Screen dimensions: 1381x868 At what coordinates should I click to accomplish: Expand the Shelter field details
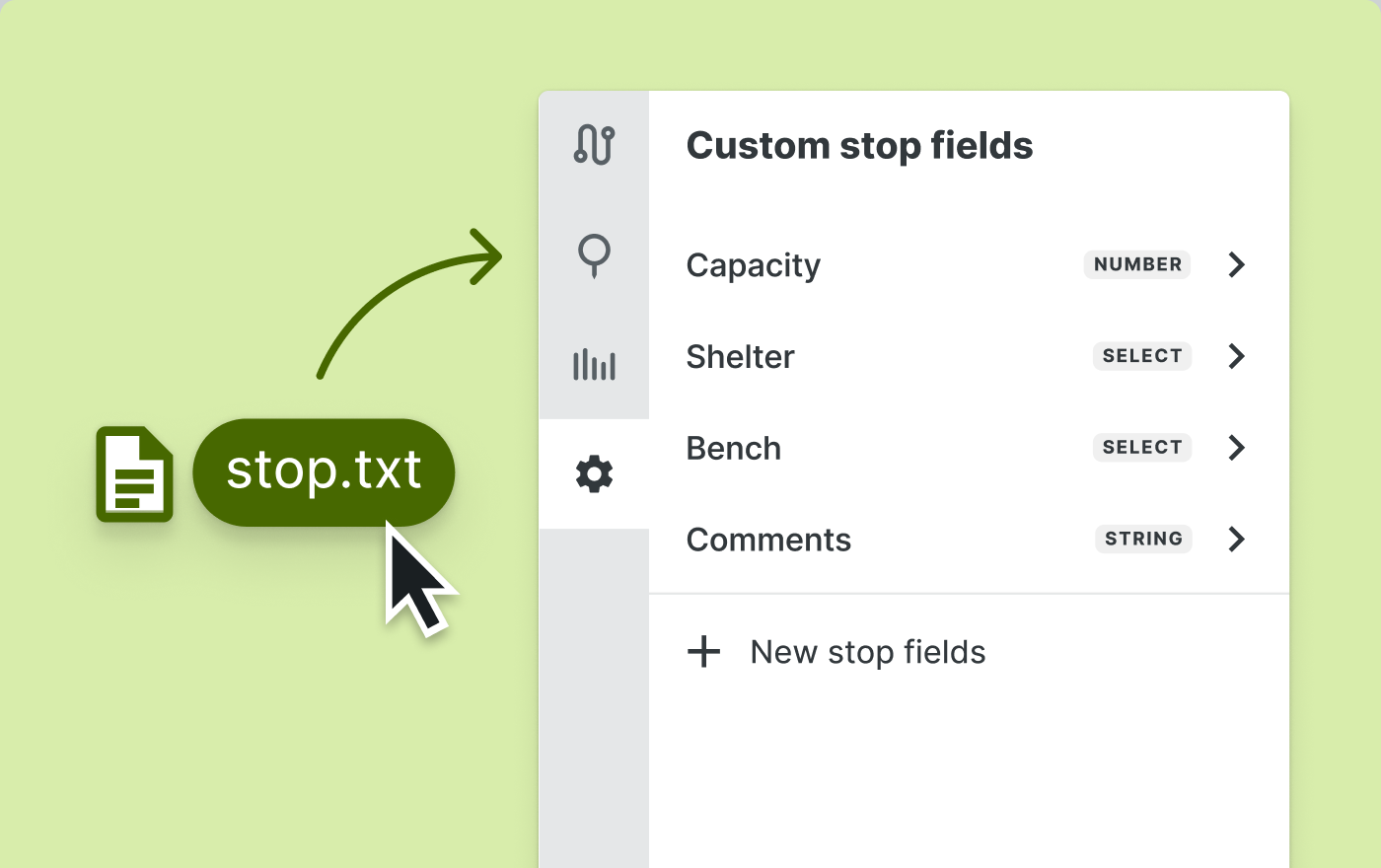pos(1236,356)
